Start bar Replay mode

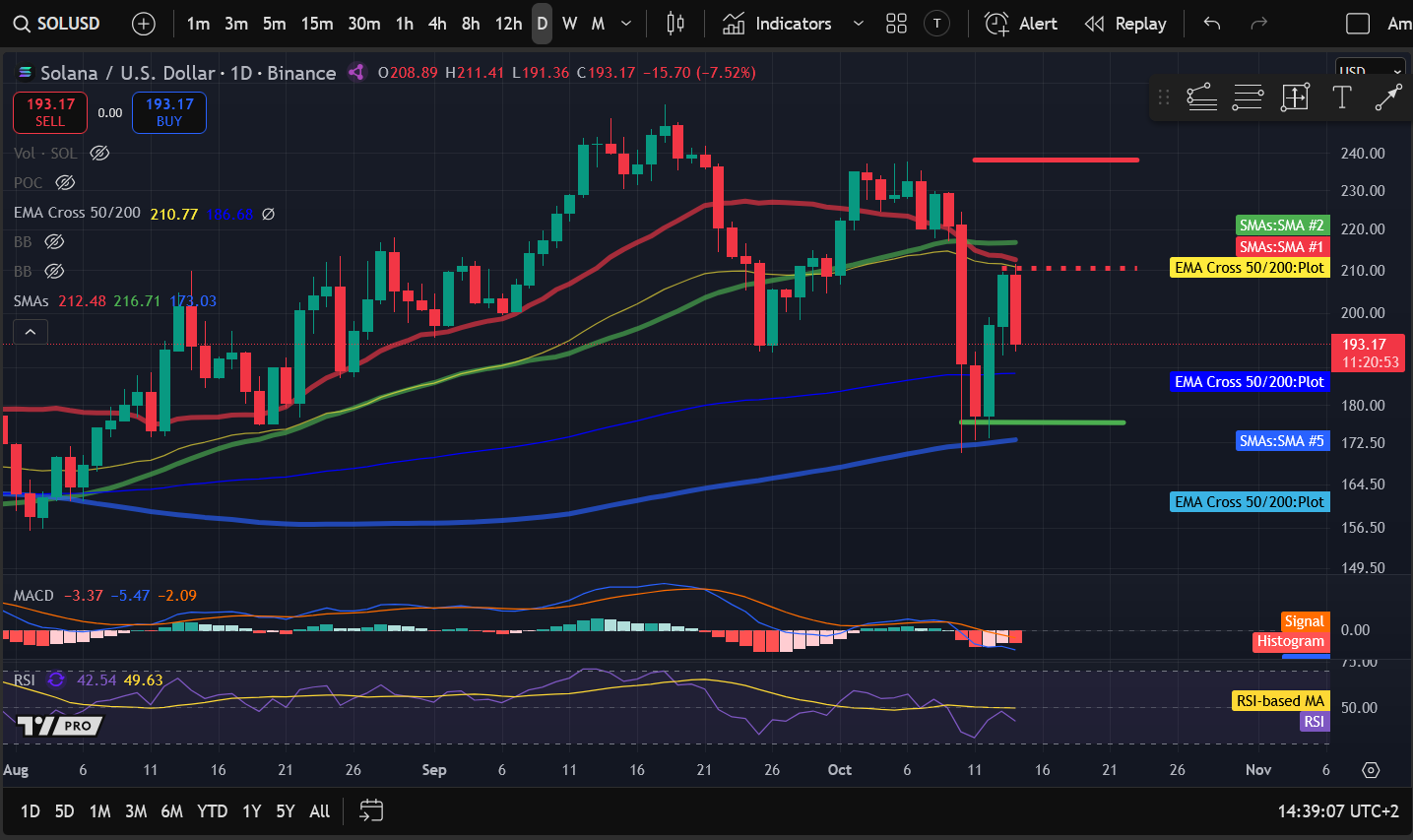click(x=1124, y=24)
